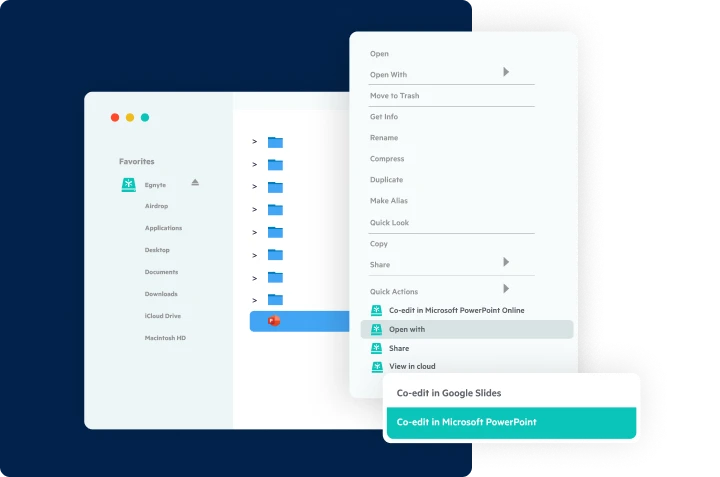Click the red close window dot

pos(115,118)
